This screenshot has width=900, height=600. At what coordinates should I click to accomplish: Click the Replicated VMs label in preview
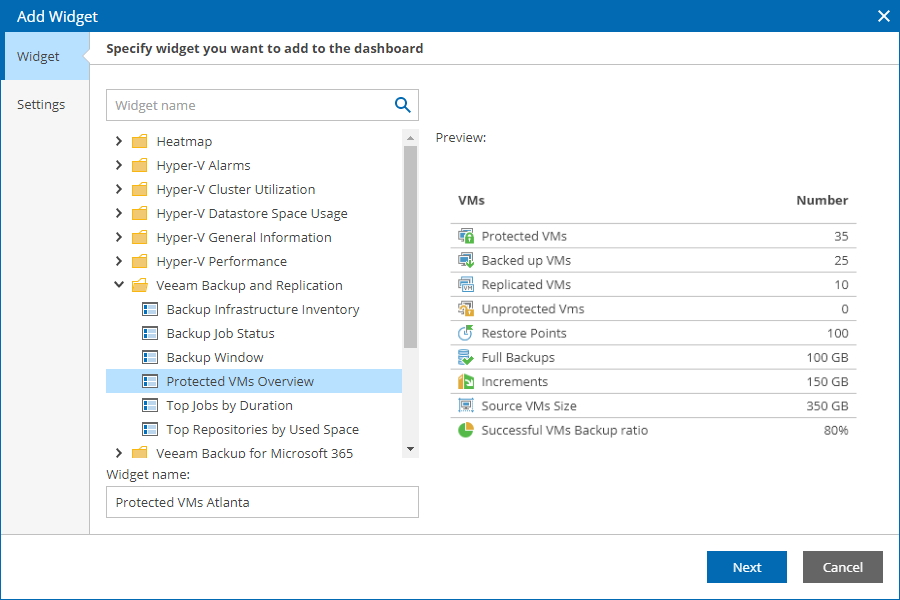[x=526, y=285]
